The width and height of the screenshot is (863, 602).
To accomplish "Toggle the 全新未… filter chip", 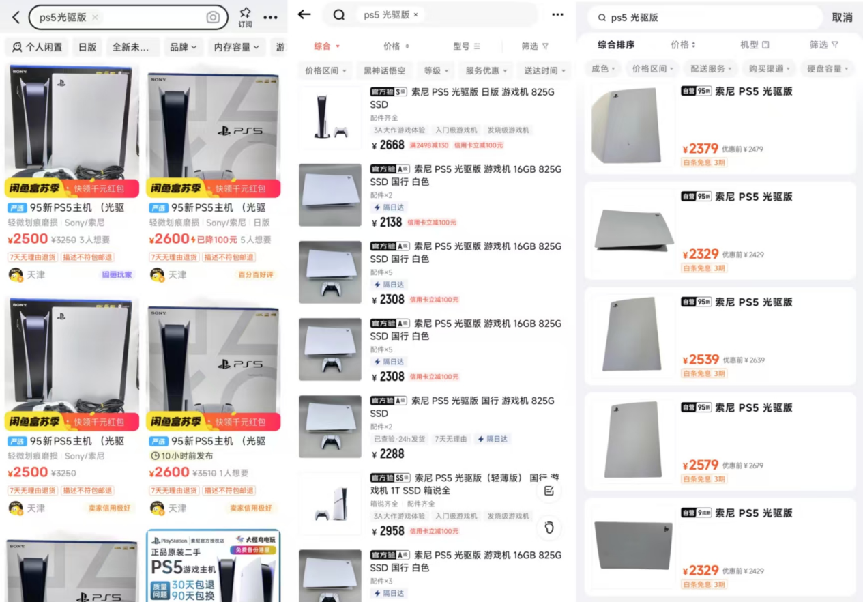I will coord(131,47).
